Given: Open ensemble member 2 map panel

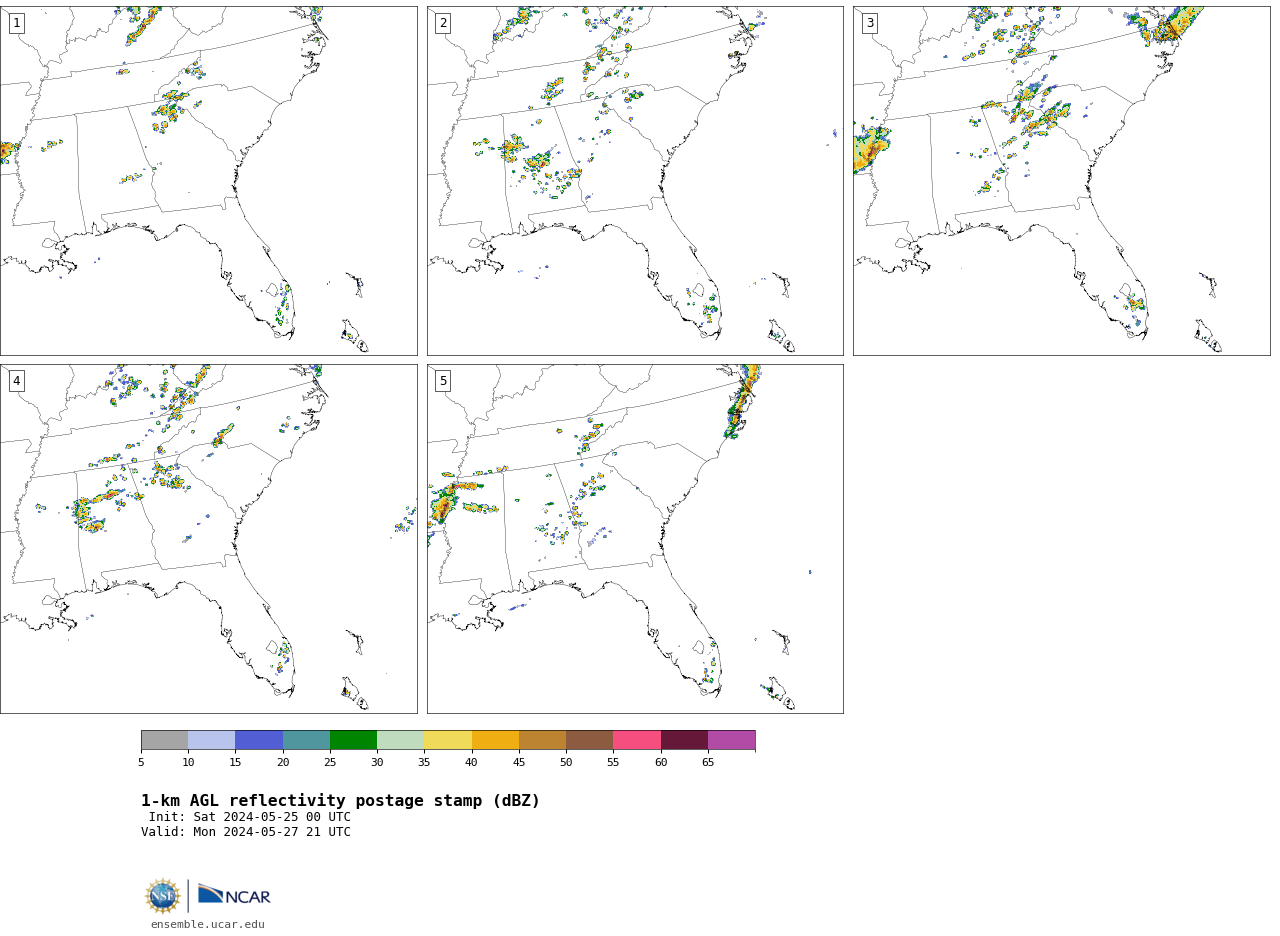Looking at the screenshot, I should [635, 181].
